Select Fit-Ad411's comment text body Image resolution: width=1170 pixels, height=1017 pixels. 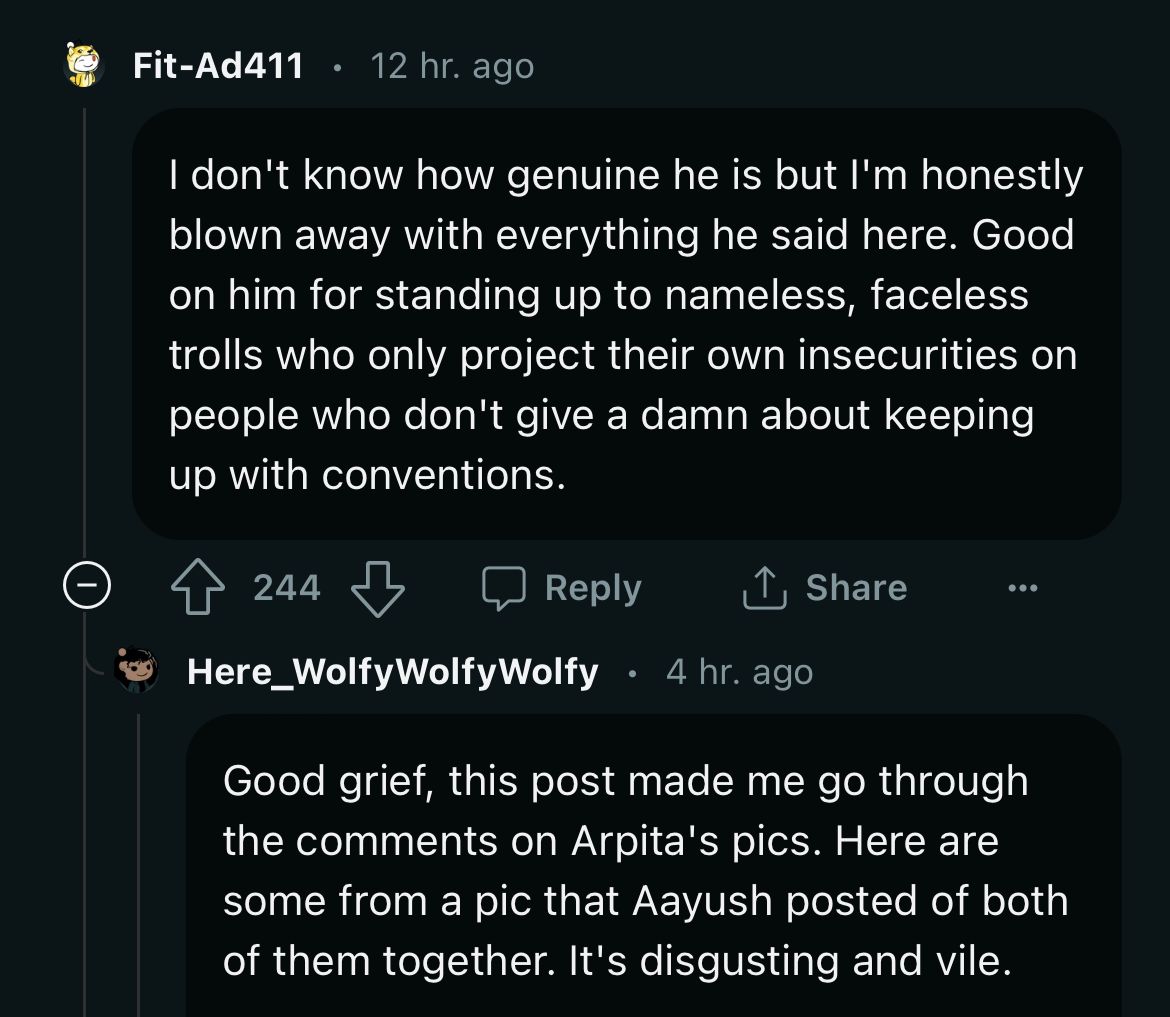625,324
